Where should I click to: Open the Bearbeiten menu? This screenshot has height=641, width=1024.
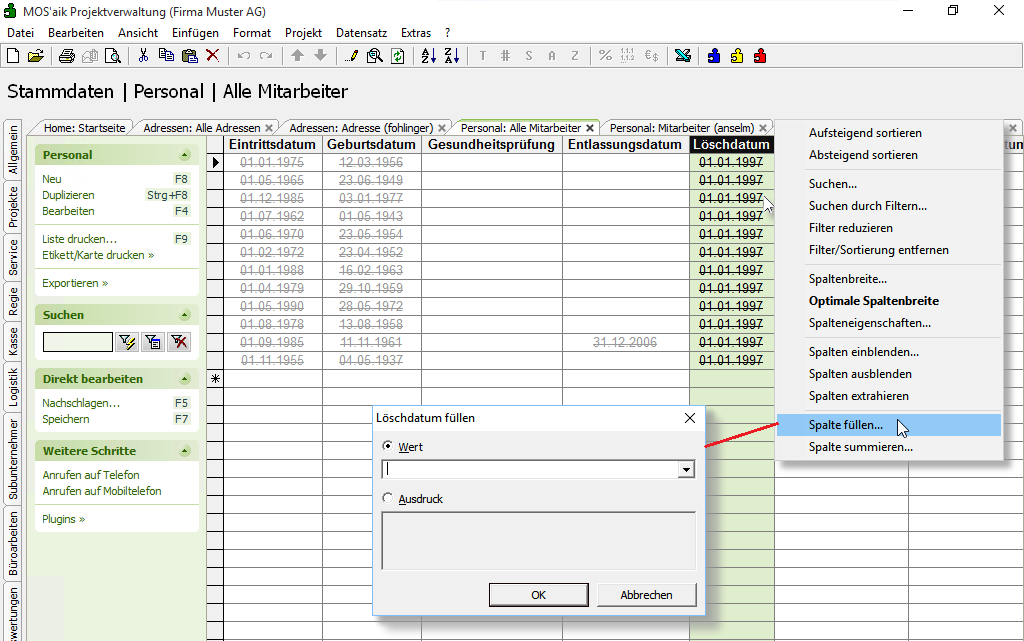(76, 33)
